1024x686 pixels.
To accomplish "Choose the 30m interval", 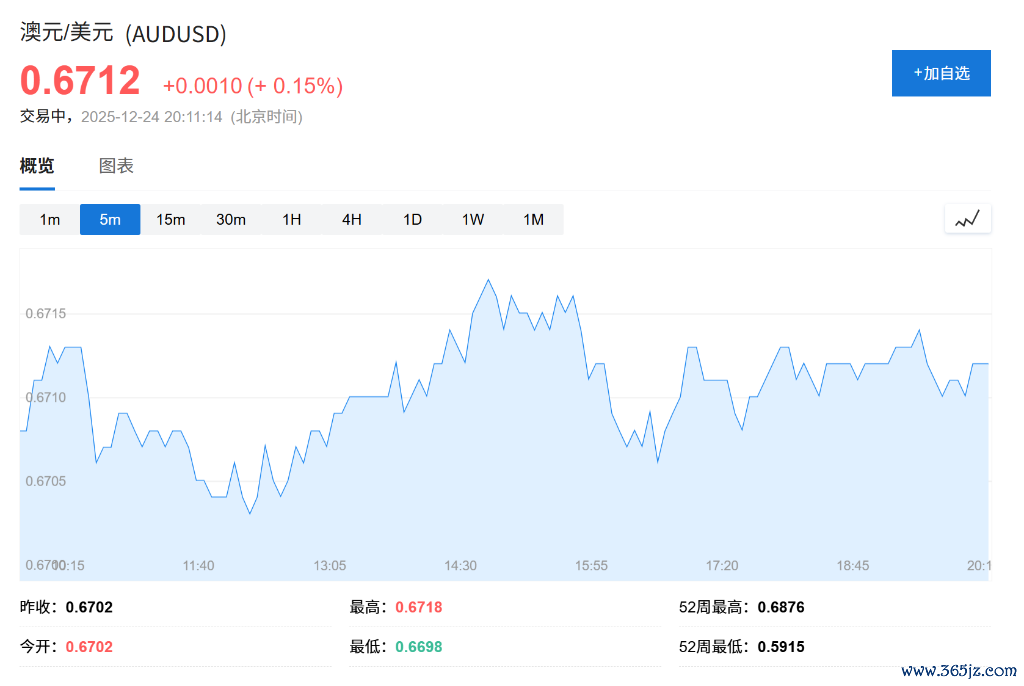I will (x=231, y=220).
